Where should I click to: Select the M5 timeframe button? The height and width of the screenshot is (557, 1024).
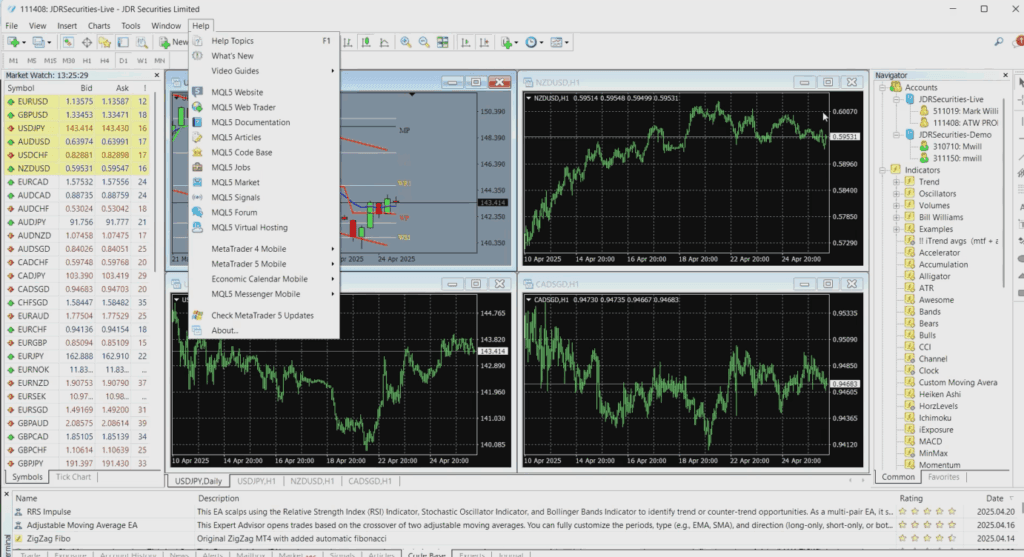pyautogui.click(x=31, y=61)
